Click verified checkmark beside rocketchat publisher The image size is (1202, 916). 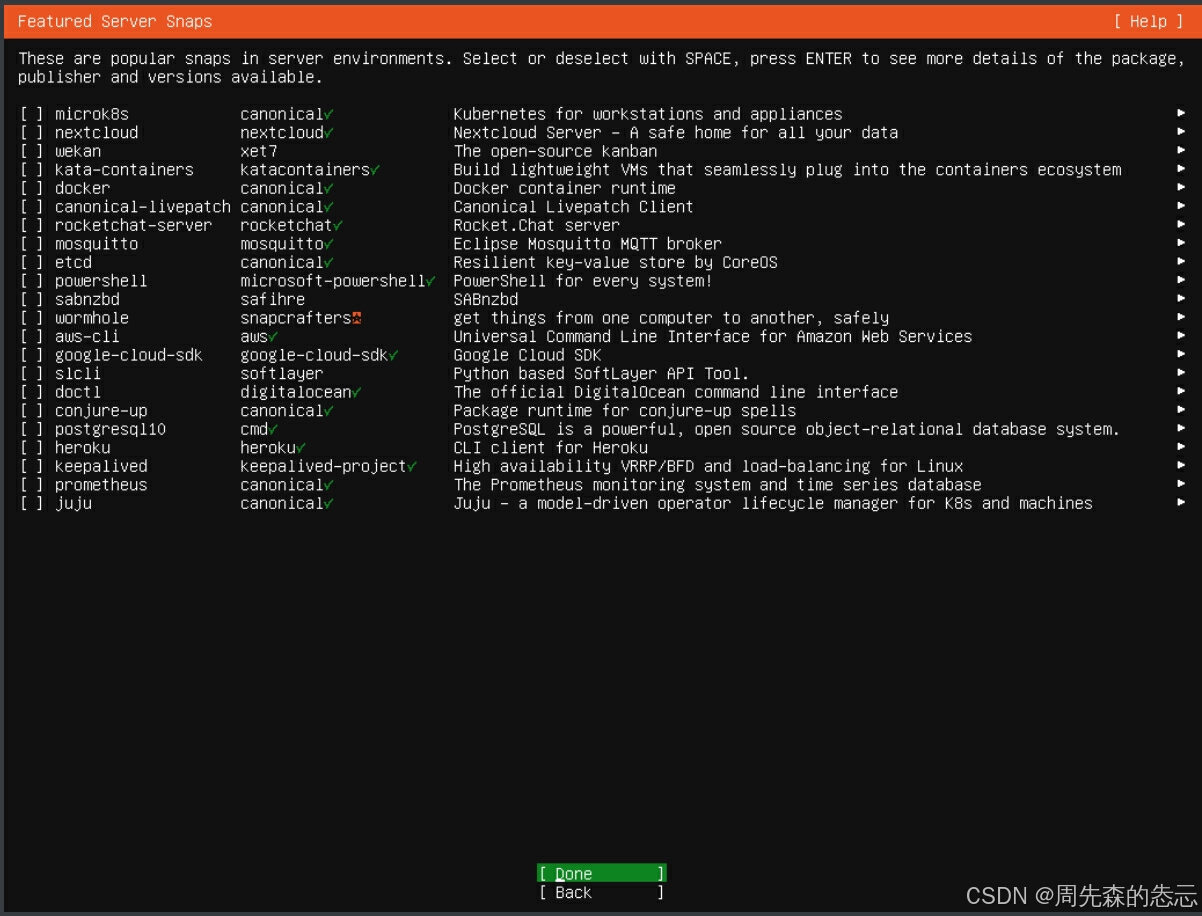tap(338, 225)
